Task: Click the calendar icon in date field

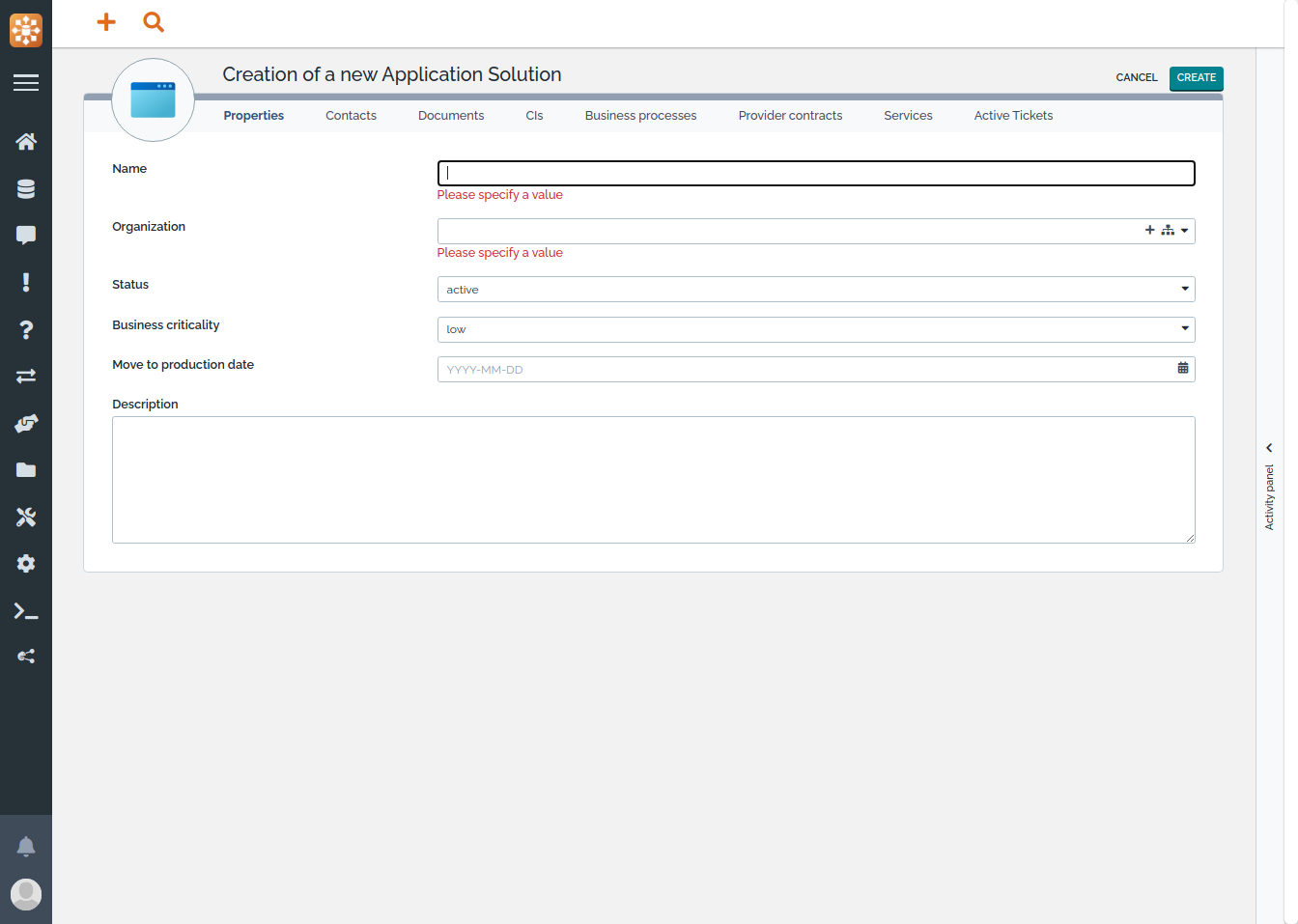Action: tap(1183, 369)
